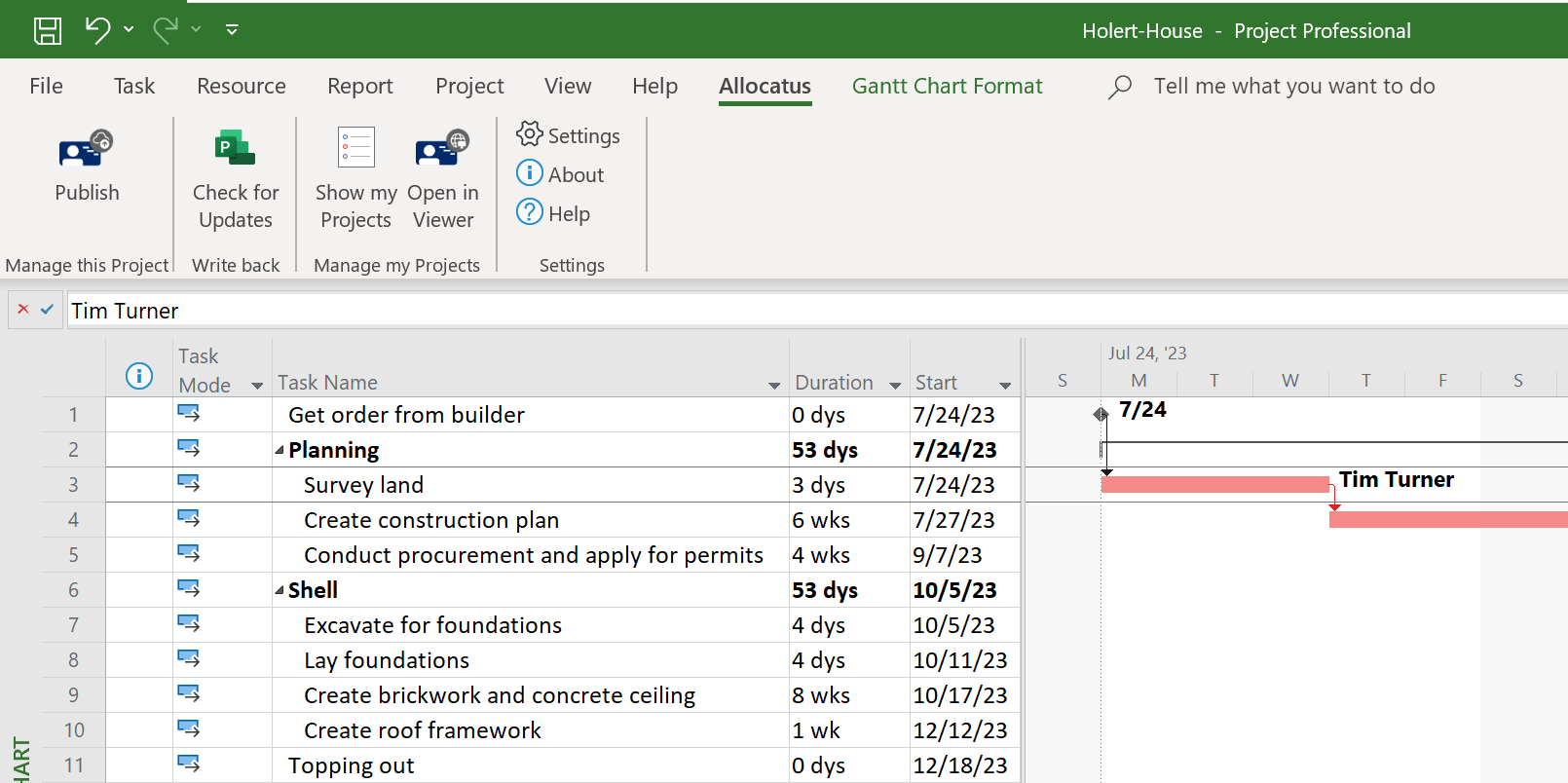Open the undo history dropdown arrow
Image resolution: width=1568 pixels, height=783 pixels.
tap(129, 29)
